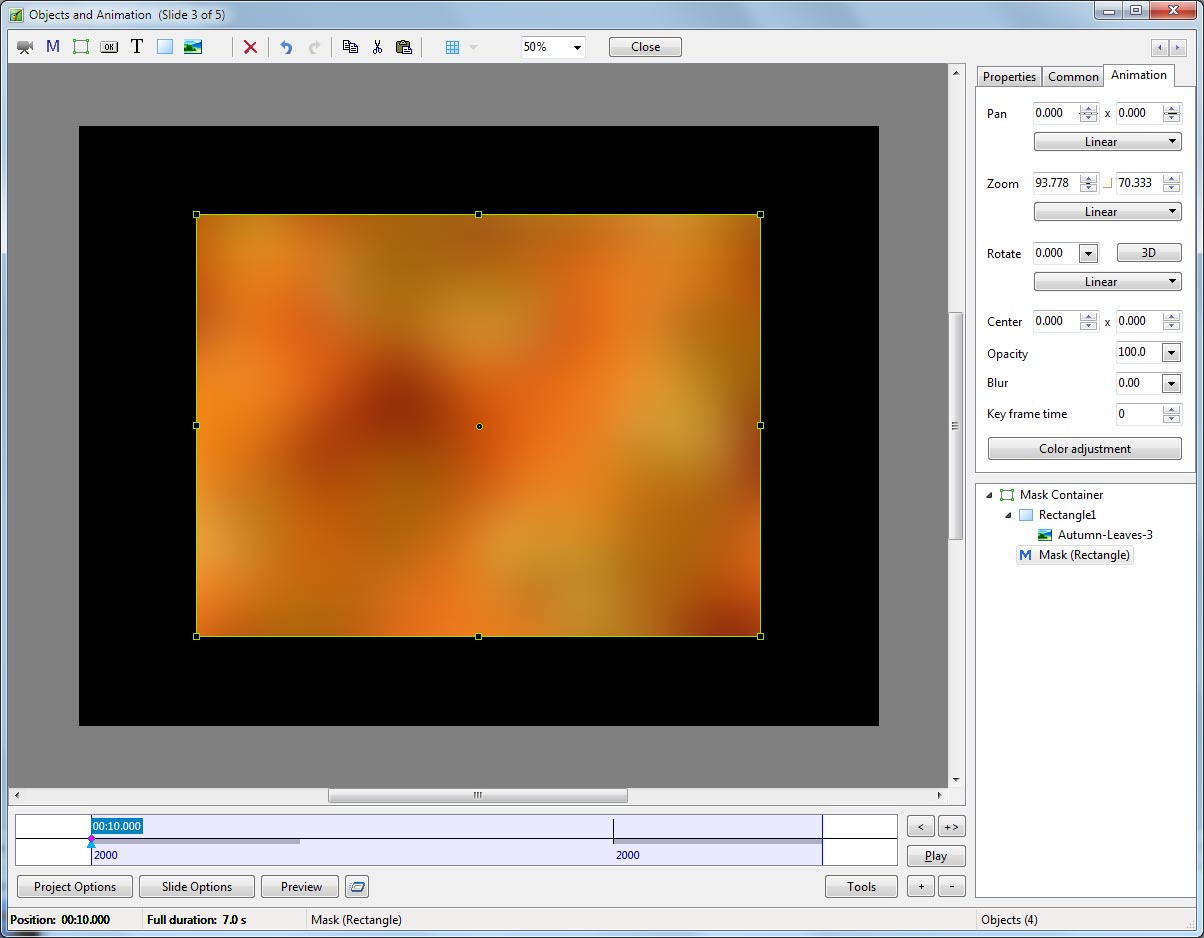Screen dimensions: 1204x938
Task: Insert a Frame object from toolbar
Action: pyautogui.click(x=81, y=47)
